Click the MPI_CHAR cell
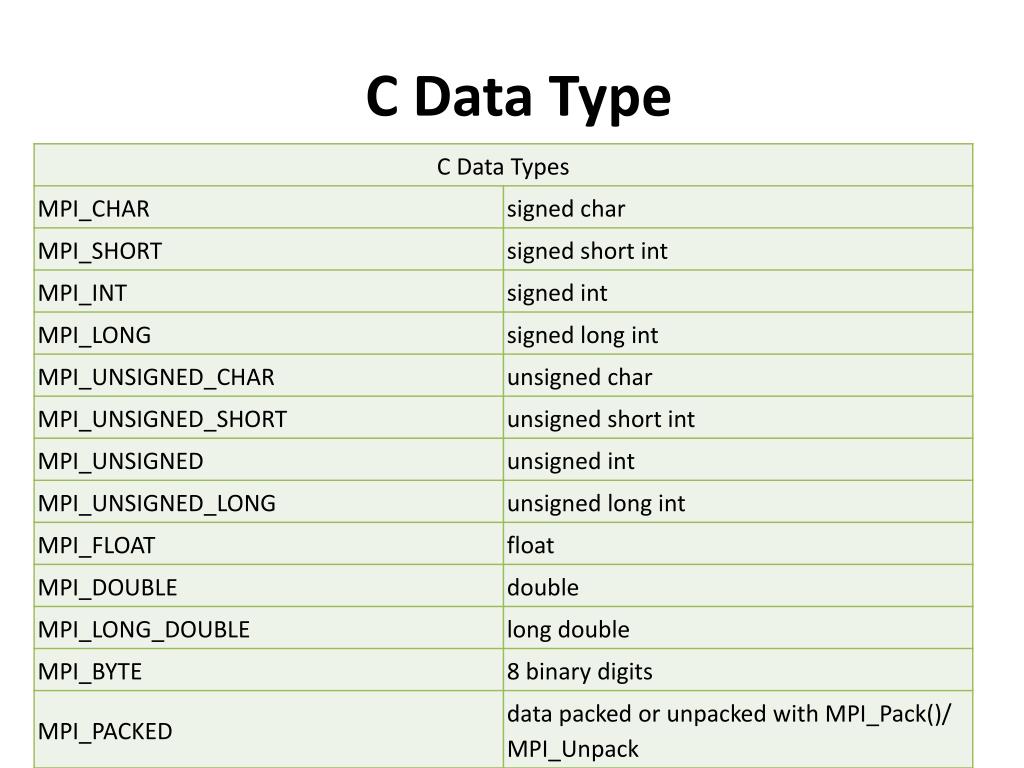Viewport: 1024px width, 768px height. 268,208
